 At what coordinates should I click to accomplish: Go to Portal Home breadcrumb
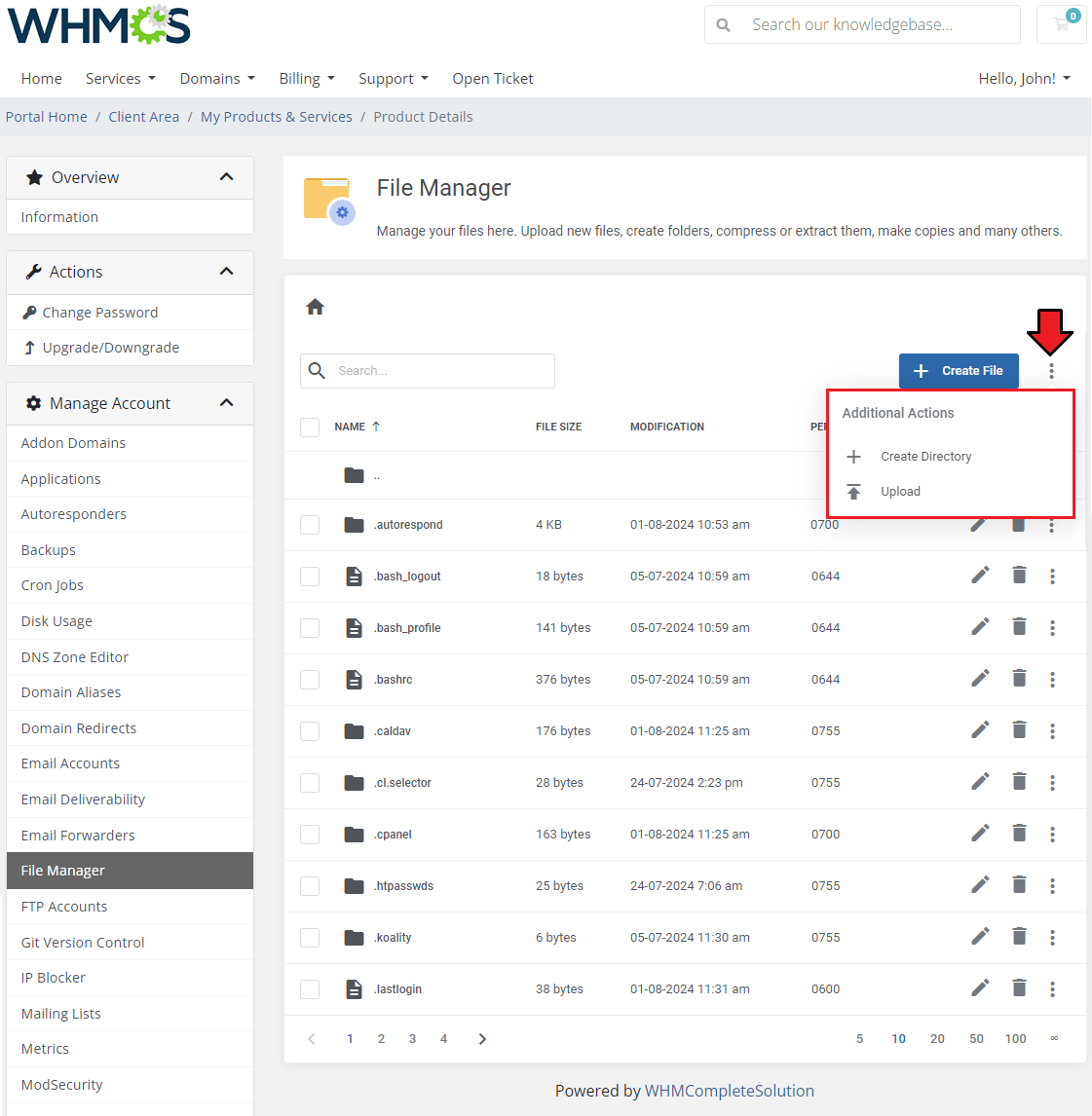point(47,117)
